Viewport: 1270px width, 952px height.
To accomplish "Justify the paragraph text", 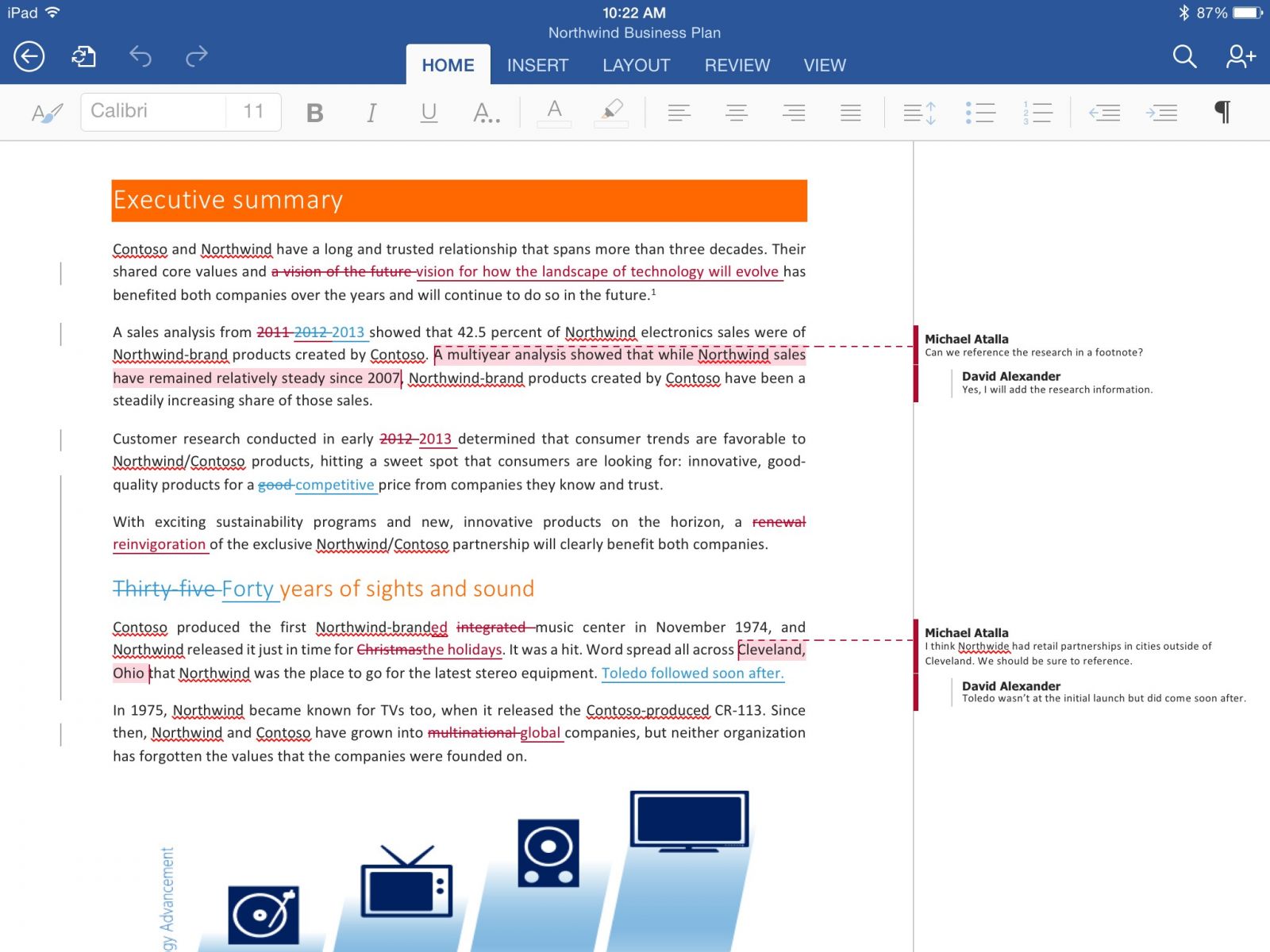I will tap(851, 113).
